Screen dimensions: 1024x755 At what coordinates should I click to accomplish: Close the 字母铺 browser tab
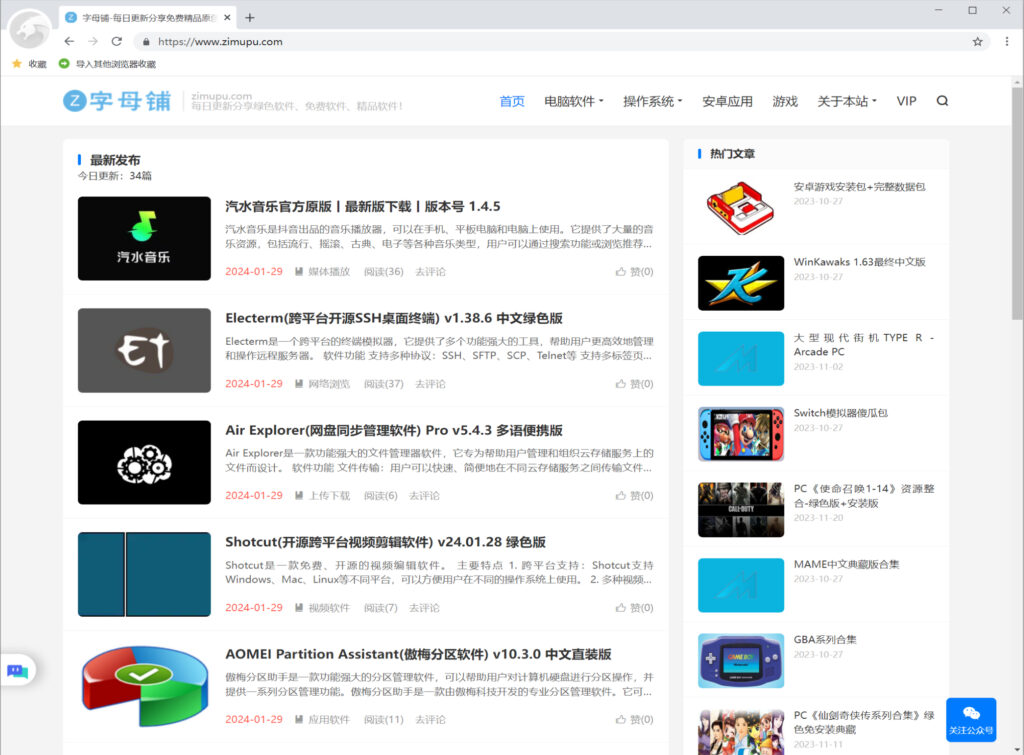click(227, 18)
